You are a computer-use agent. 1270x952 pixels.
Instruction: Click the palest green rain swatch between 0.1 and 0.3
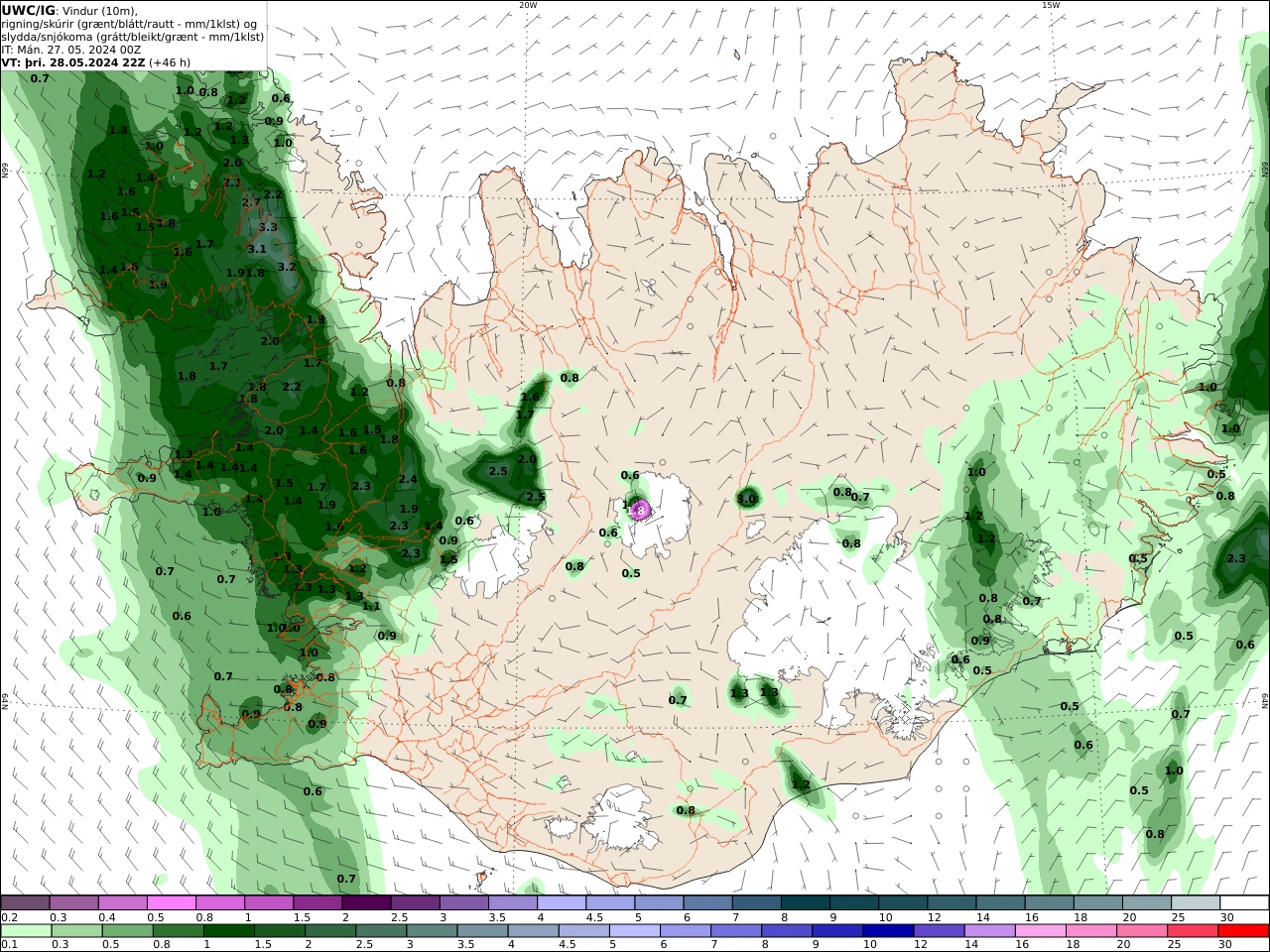[27, 931]
